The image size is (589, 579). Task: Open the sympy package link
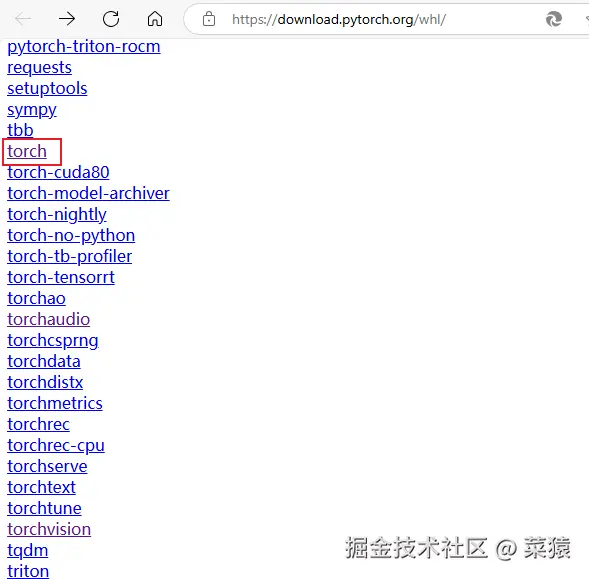coord(32,110)
